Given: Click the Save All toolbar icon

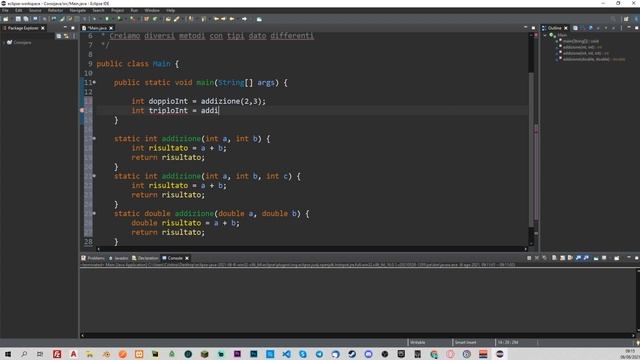Looking at the screenshot, I should point(26,19).
